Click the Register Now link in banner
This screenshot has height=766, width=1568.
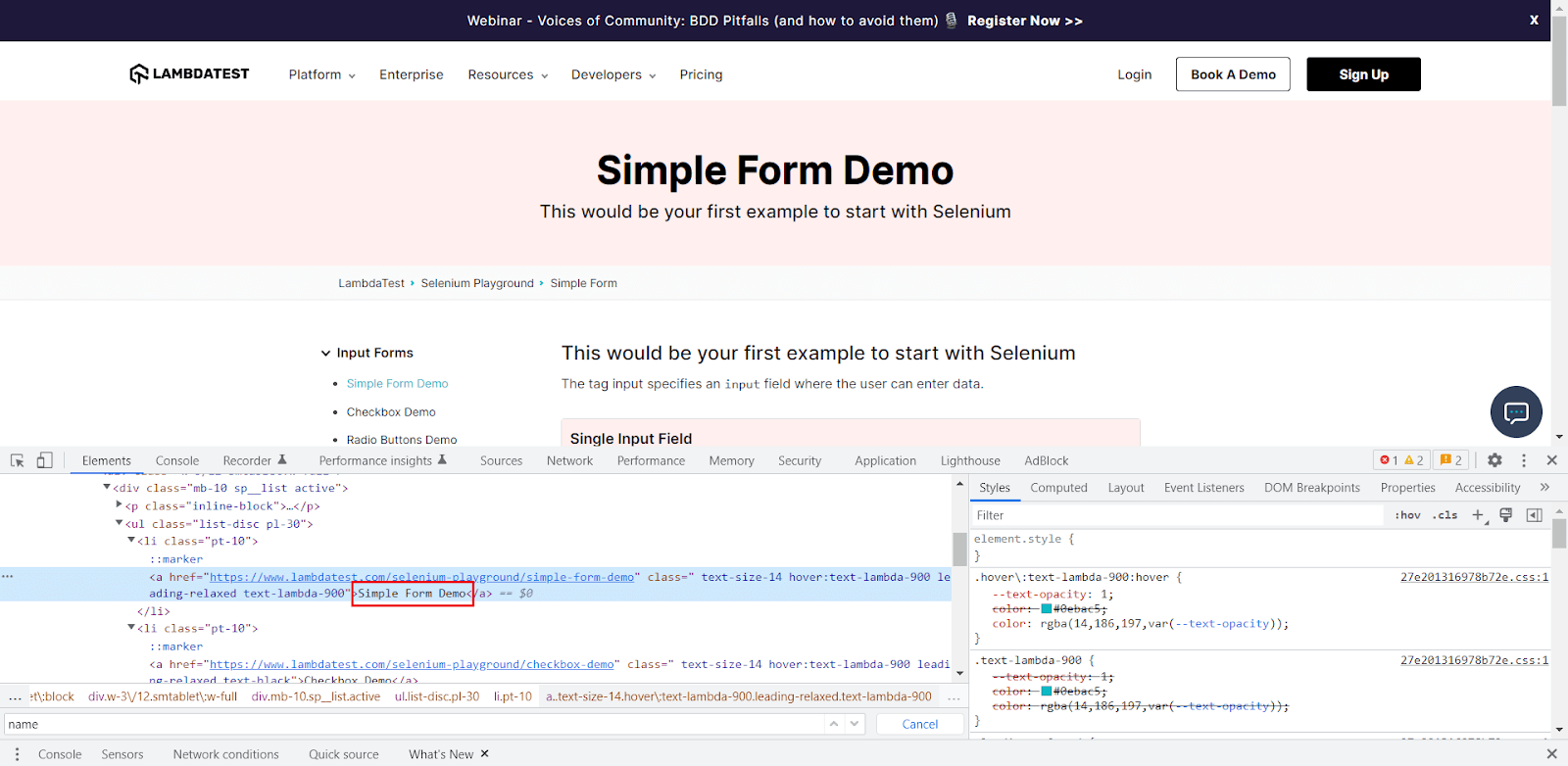(1024, 21)
